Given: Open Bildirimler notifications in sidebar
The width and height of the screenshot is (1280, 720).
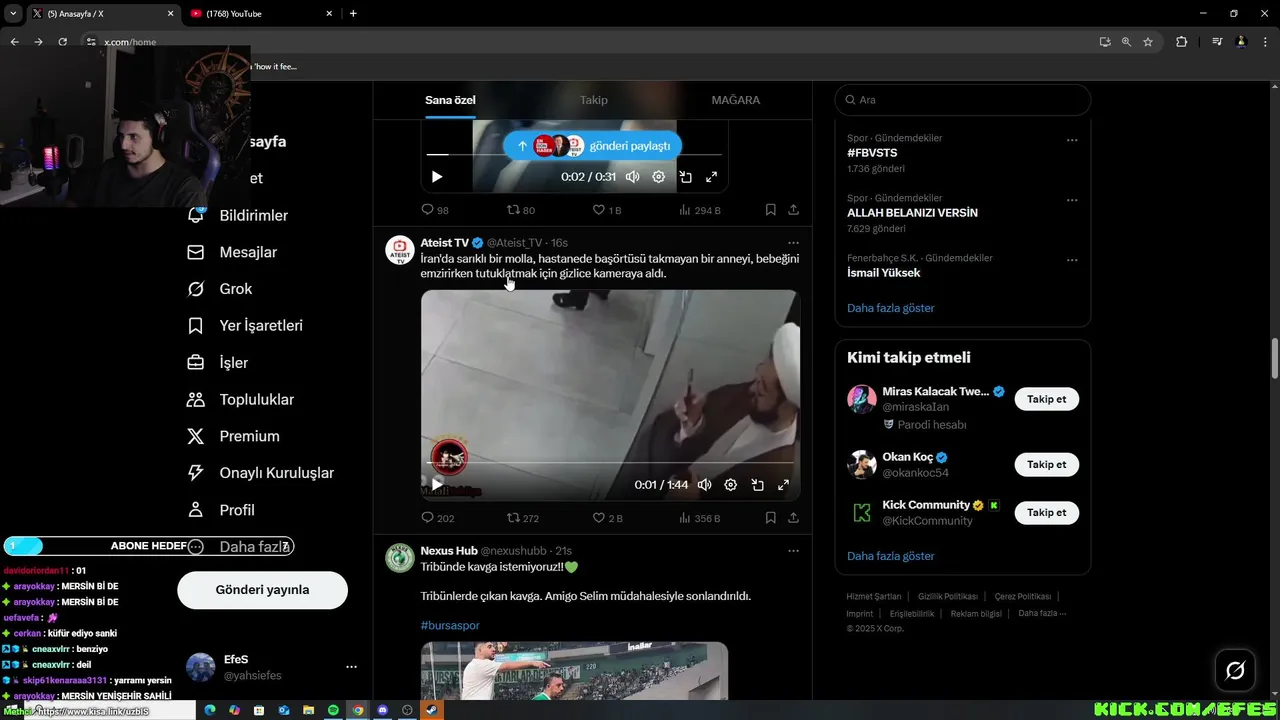Looking at the screenshot, I should click(x=238, y=215).
